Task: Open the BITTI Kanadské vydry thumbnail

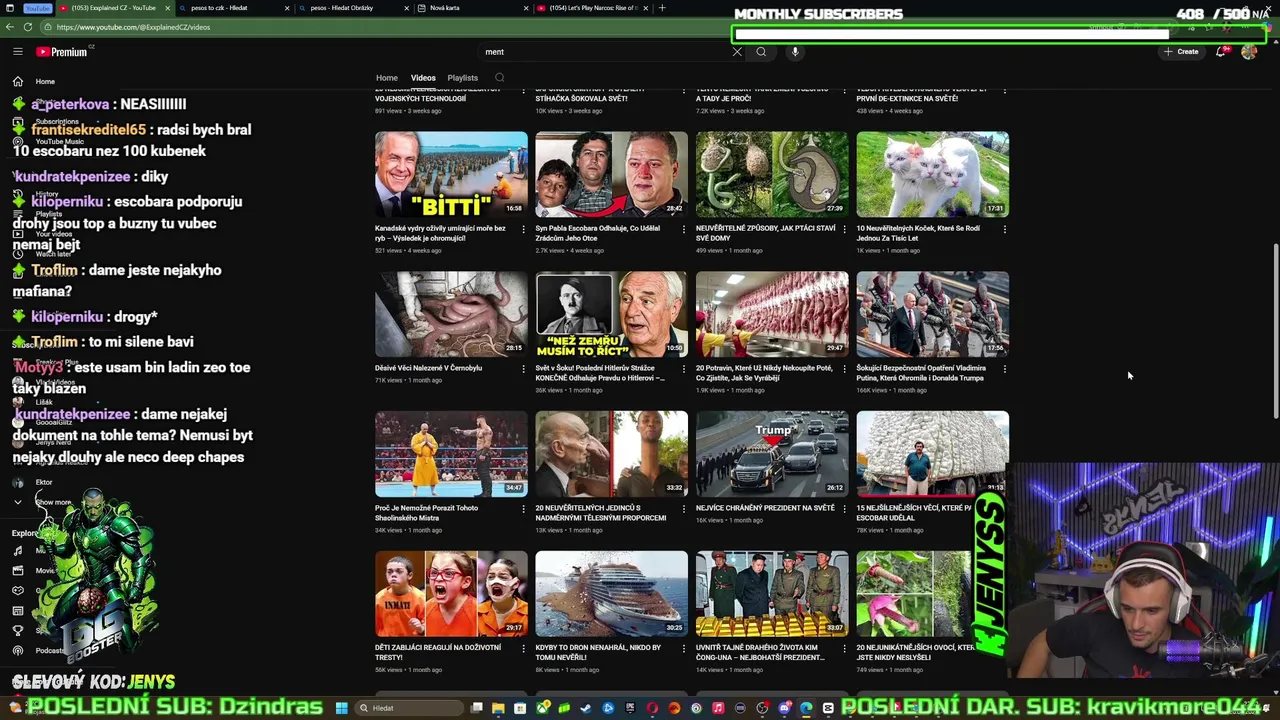Action: pos(451,174)
